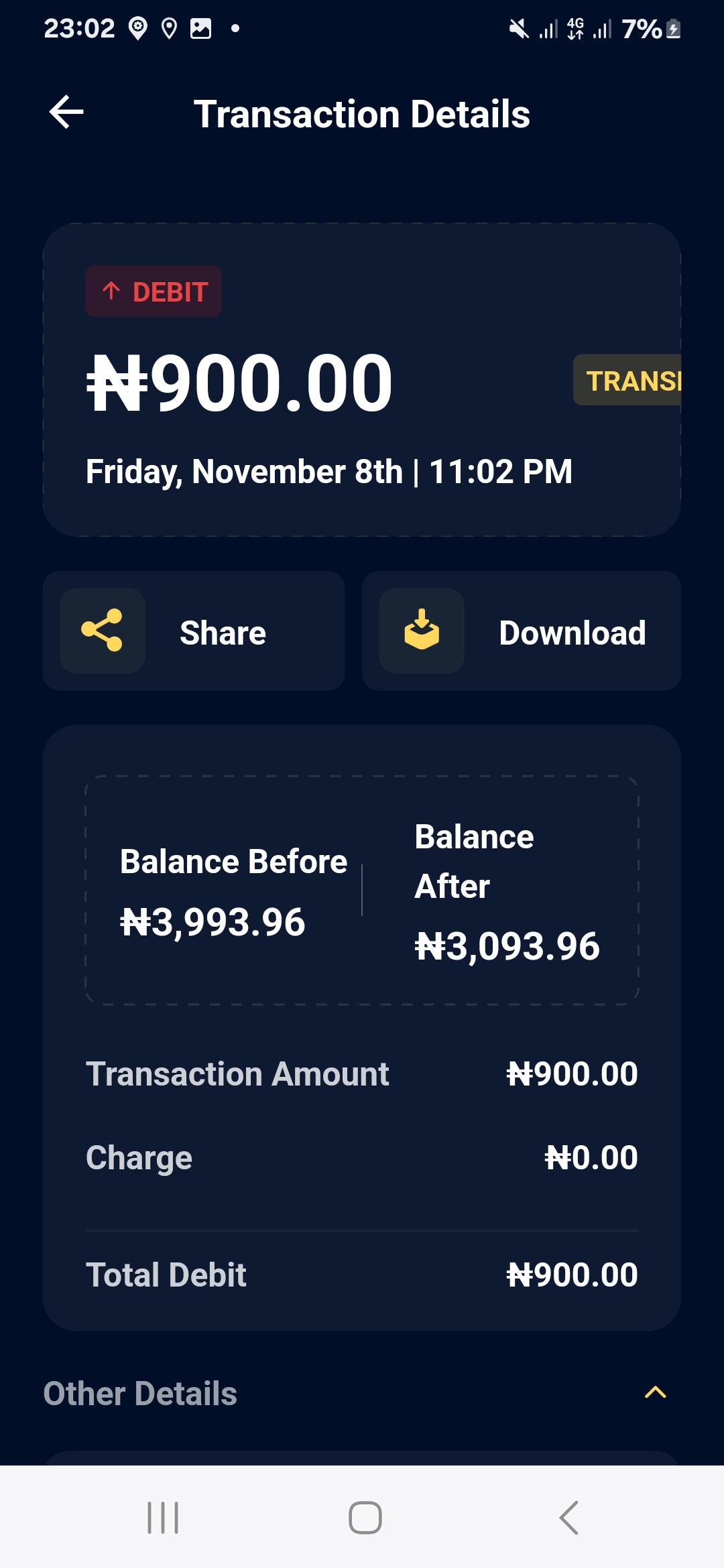The width and height of the screenshot is (724, 1568).
Task: Tap the yellow TRANSFER tag
Action: [629, 381]
